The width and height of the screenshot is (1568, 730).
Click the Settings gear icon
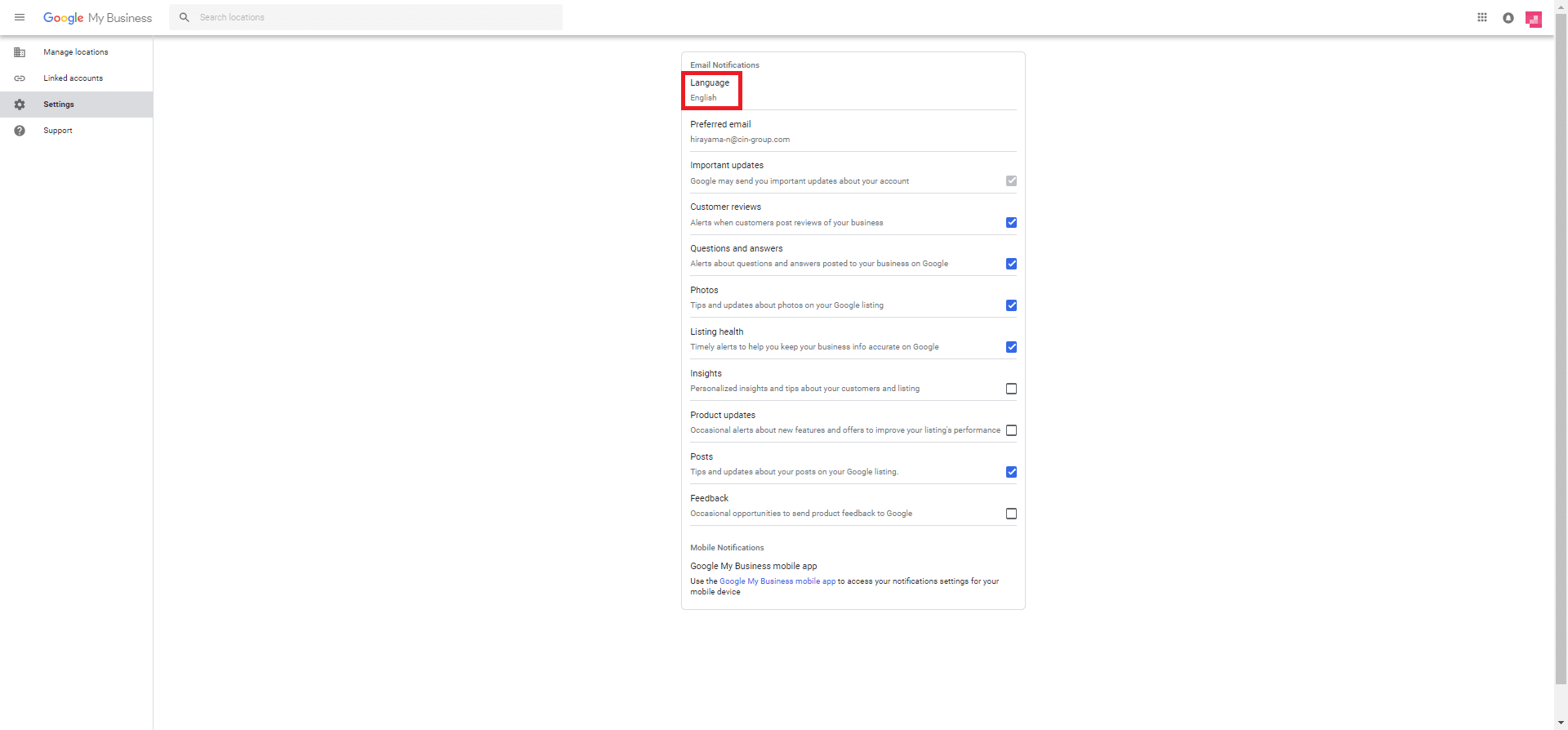[x=20, y=105]
